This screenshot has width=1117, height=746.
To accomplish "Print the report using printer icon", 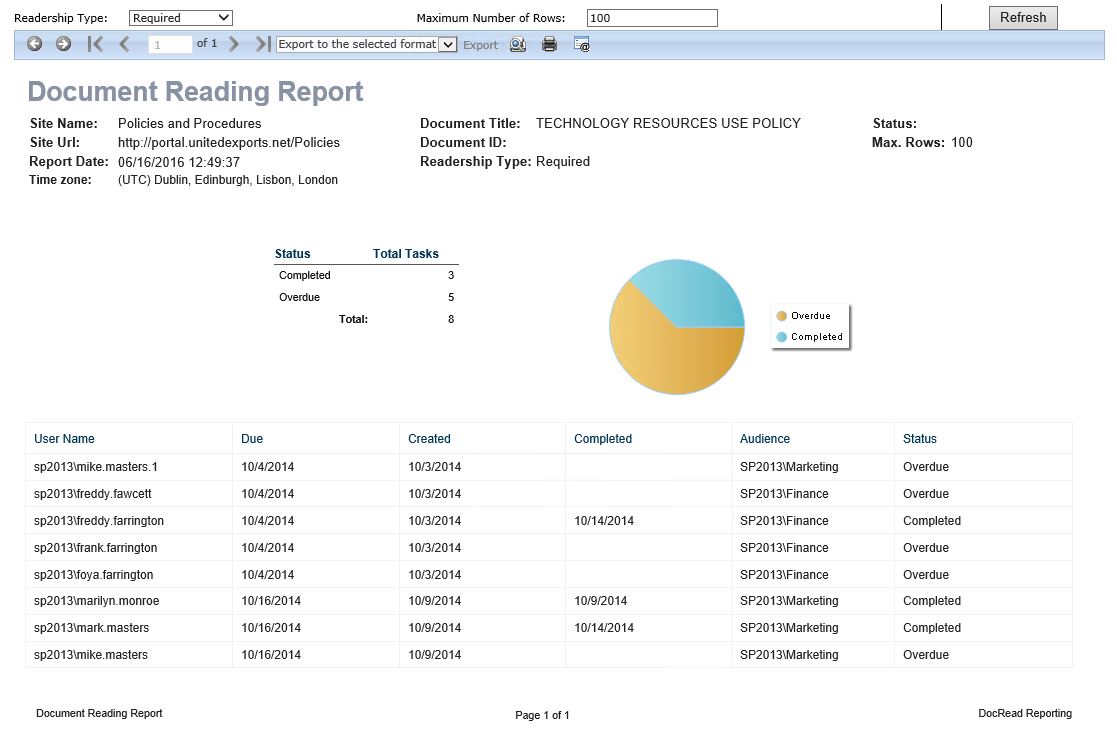I will 549,44.
